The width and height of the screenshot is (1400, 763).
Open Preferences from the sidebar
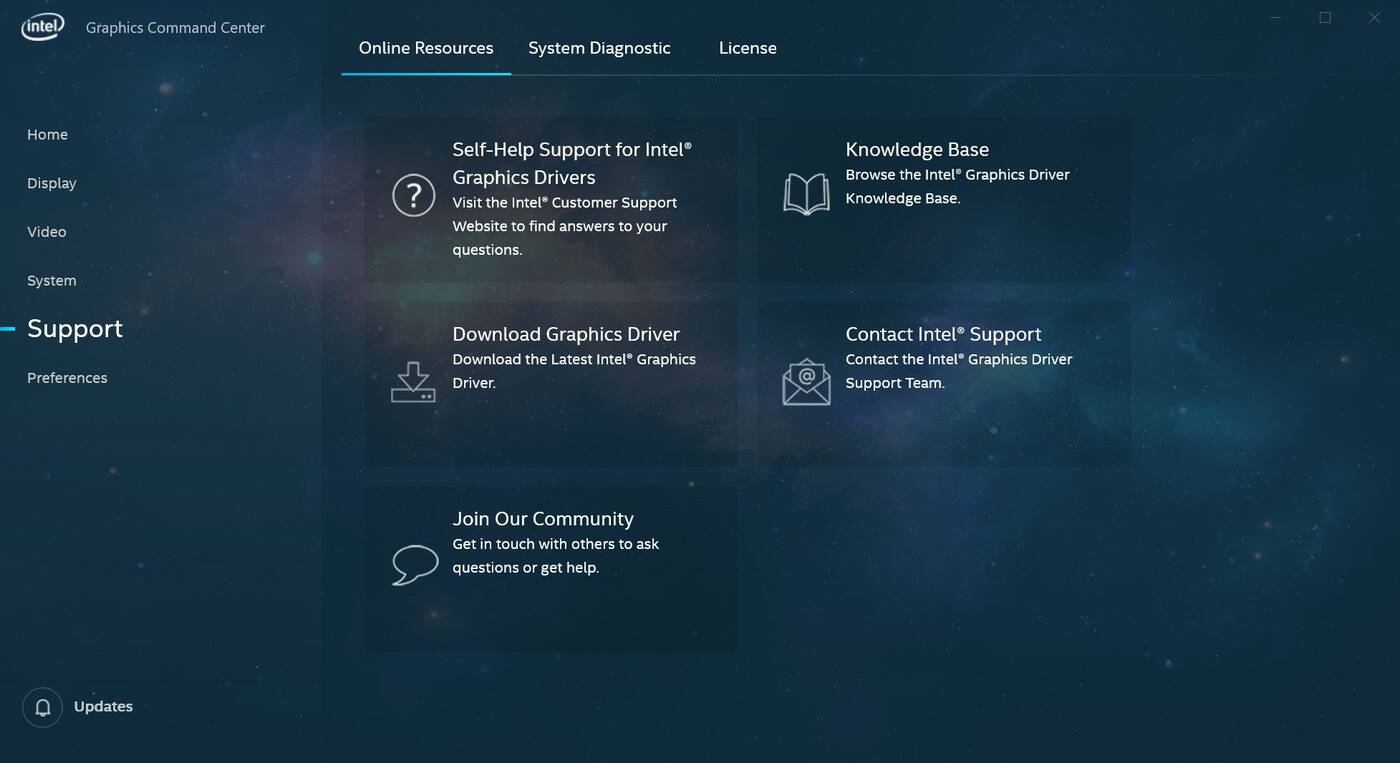click(x=67, y=378)
